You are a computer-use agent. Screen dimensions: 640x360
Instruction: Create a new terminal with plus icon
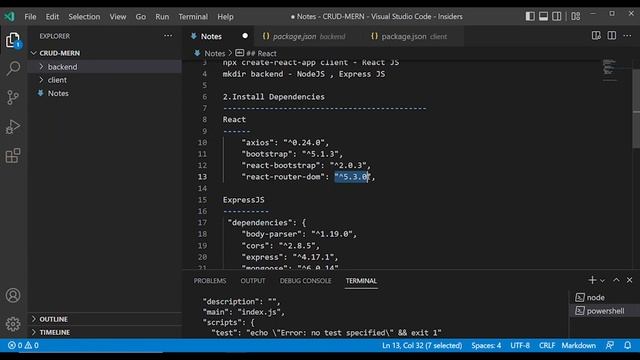(x=592, y=280)
